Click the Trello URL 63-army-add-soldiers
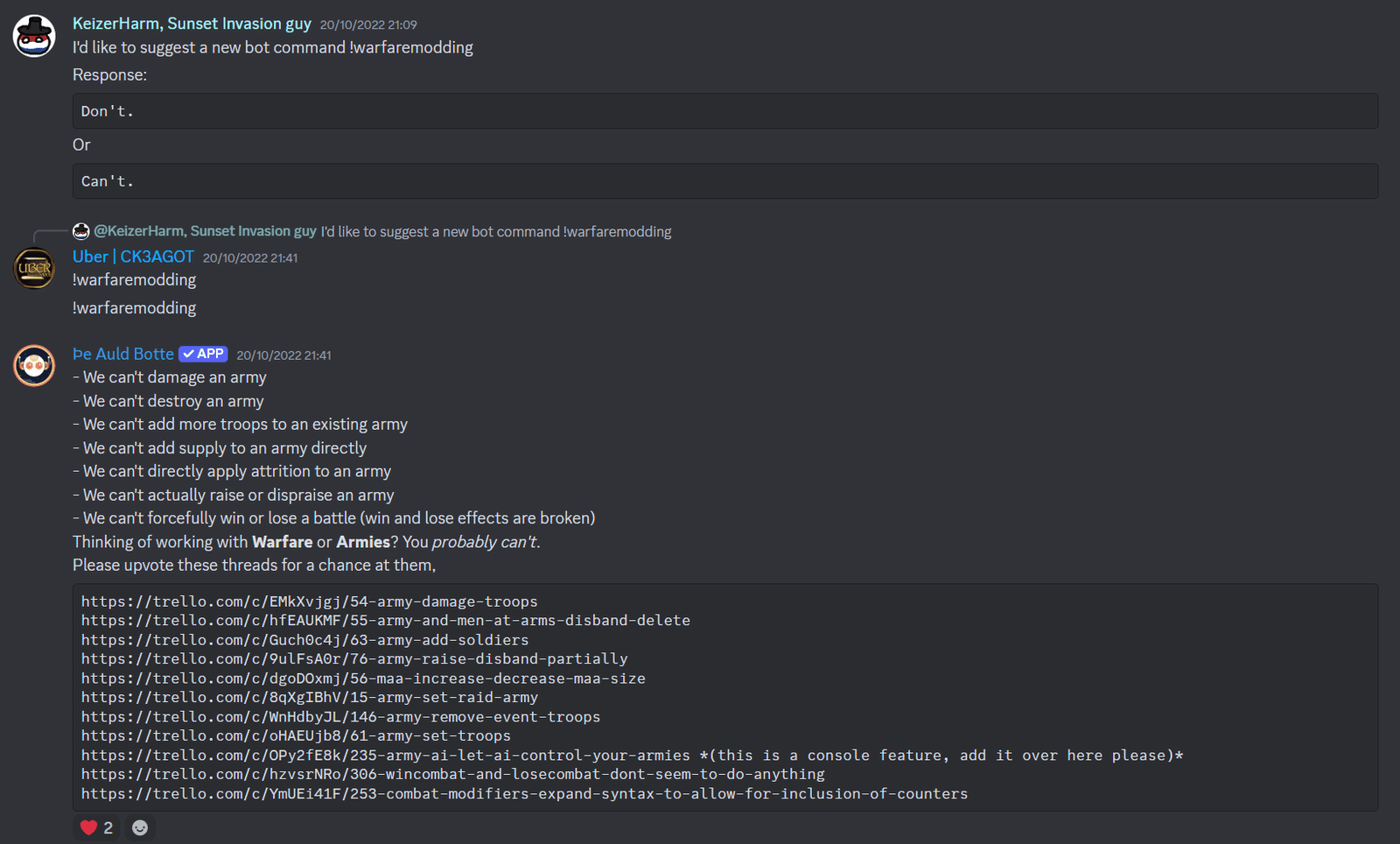The height and width of the screenshot is (844, 1400). tap(305, 640)
